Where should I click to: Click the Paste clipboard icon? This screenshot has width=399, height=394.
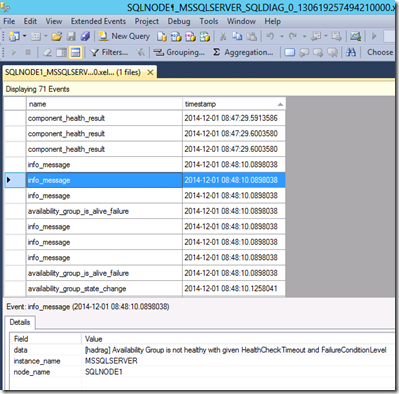pos(252,36)
